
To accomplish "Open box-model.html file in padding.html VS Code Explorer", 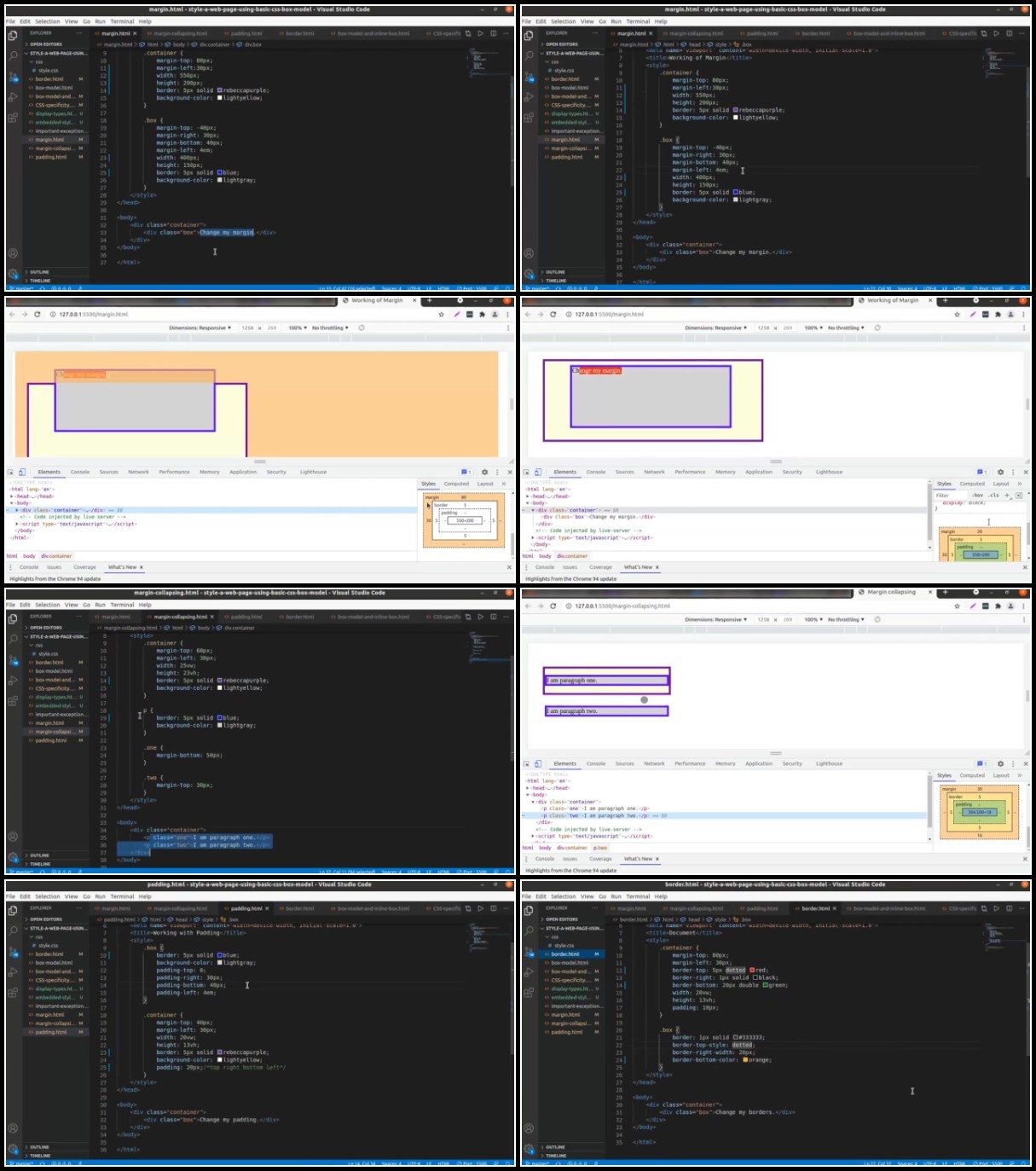I will [x=54, y=963].
